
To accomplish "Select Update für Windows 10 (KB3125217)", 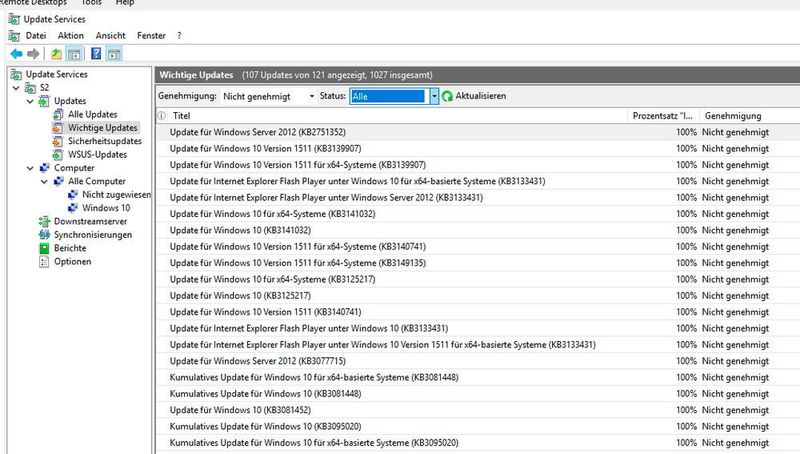I will point(478,295).
